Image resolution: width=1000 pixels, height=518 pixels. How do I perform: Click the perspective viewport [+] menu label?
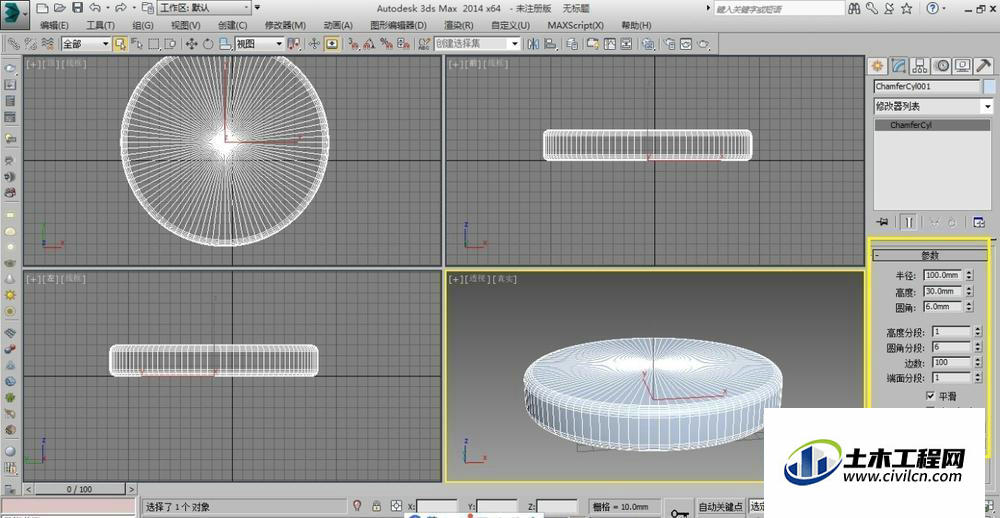coord(455,279)
